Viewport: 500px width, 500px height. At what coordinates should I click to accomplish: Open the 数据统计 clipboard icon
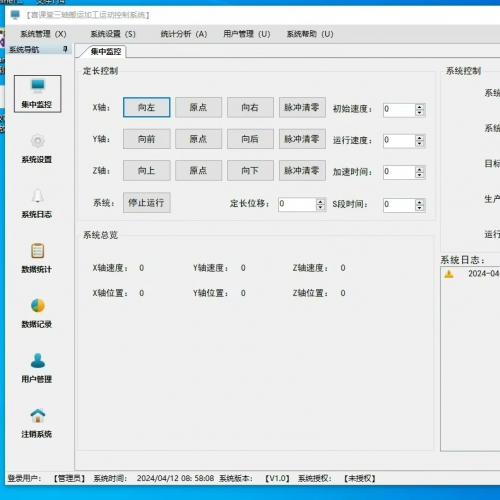tap(37, 251)
